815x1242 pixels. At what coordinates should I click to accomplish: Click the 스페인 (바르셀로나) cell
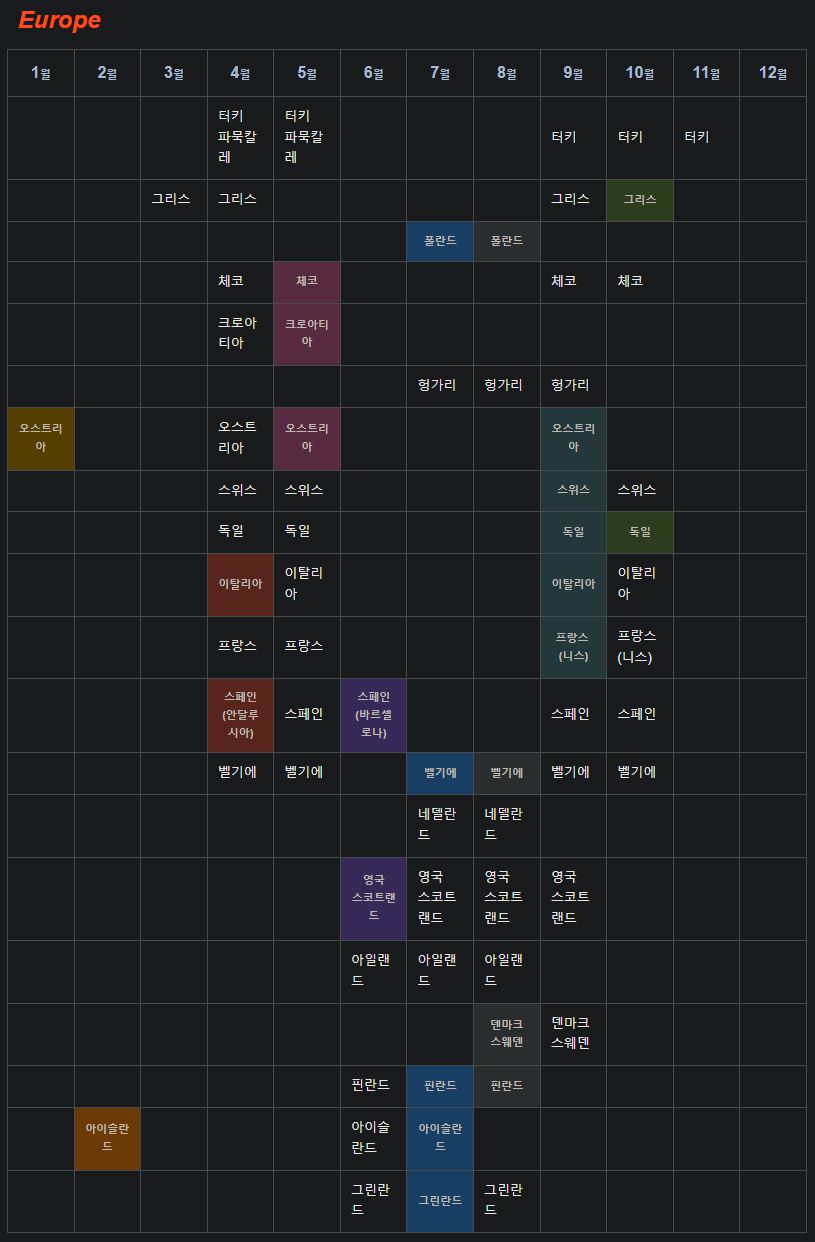click(x=373, y=715)
